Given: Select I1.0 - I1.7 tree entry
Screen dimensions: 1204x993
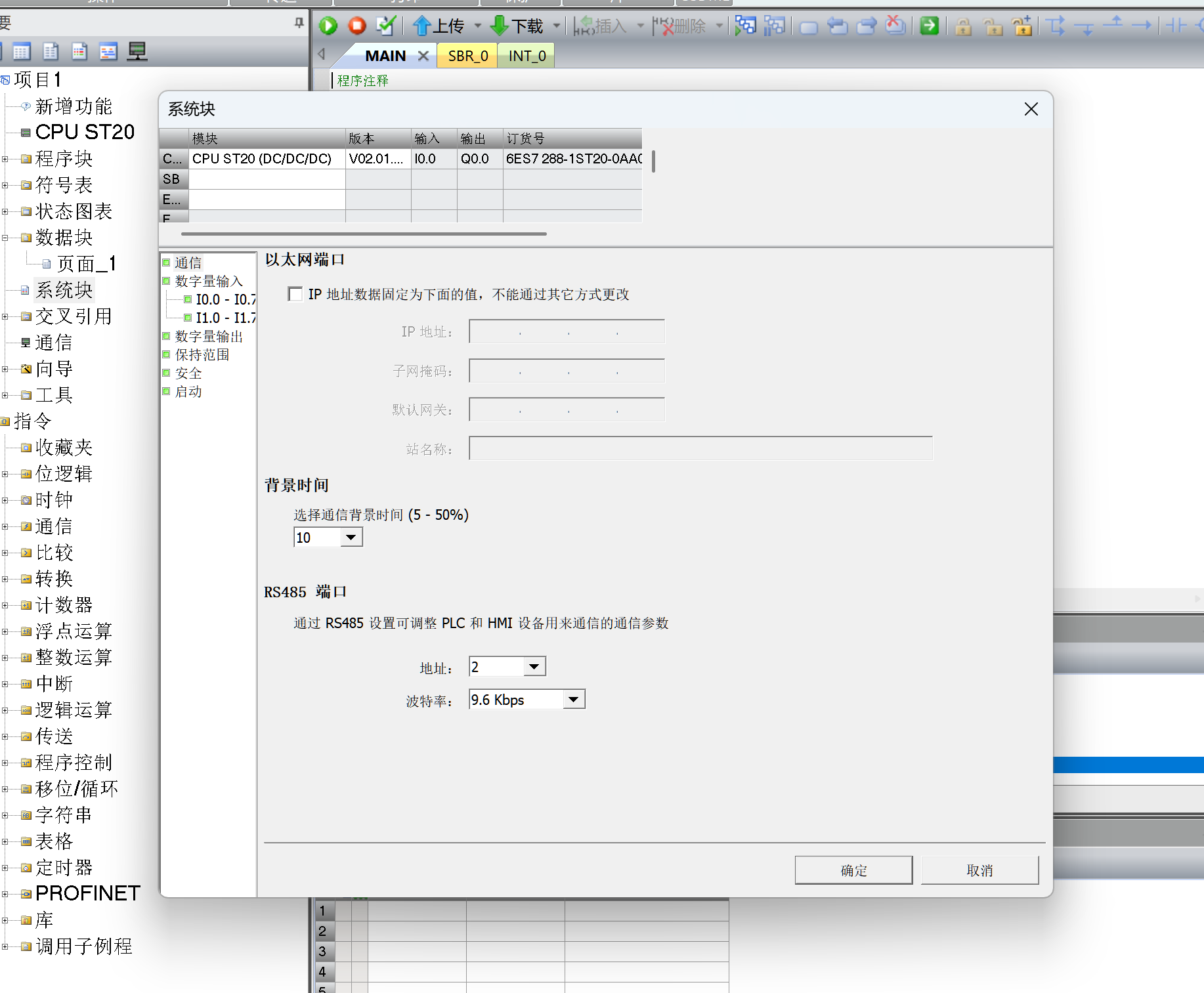Looking at the screenshot, I should (x=226, y=318).
